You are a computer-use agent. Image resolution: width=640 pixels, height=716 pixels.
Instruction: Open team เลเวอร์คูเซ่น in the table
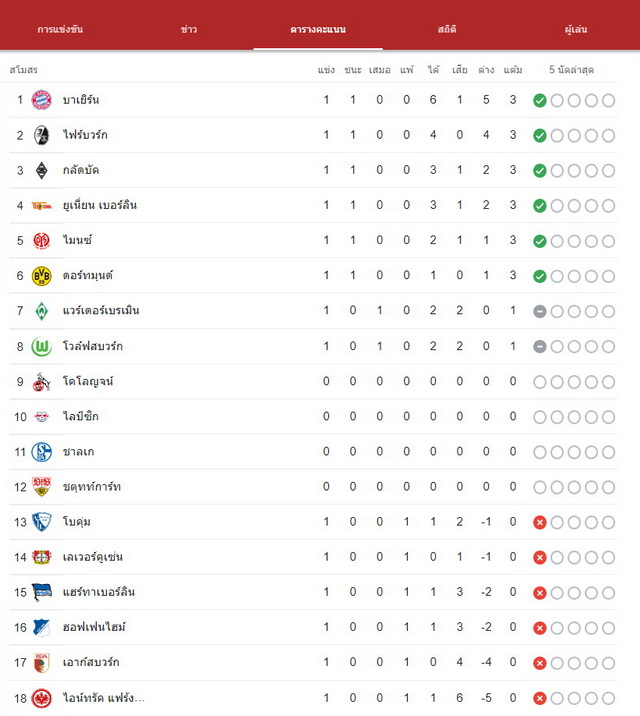click(x=93, y=557)
